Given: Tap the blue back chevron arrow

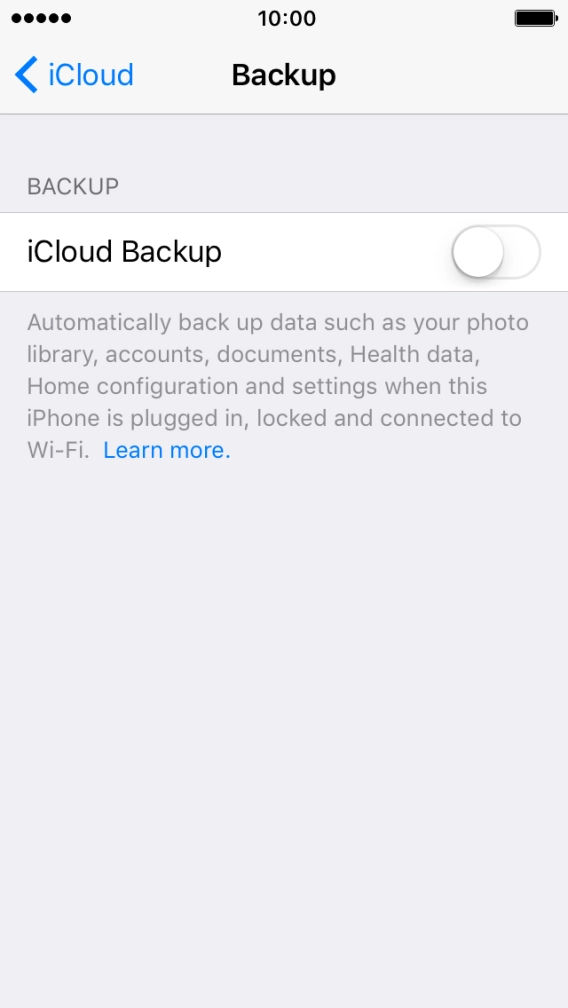Looking at the screenshot, I should [x=26, y=75].
